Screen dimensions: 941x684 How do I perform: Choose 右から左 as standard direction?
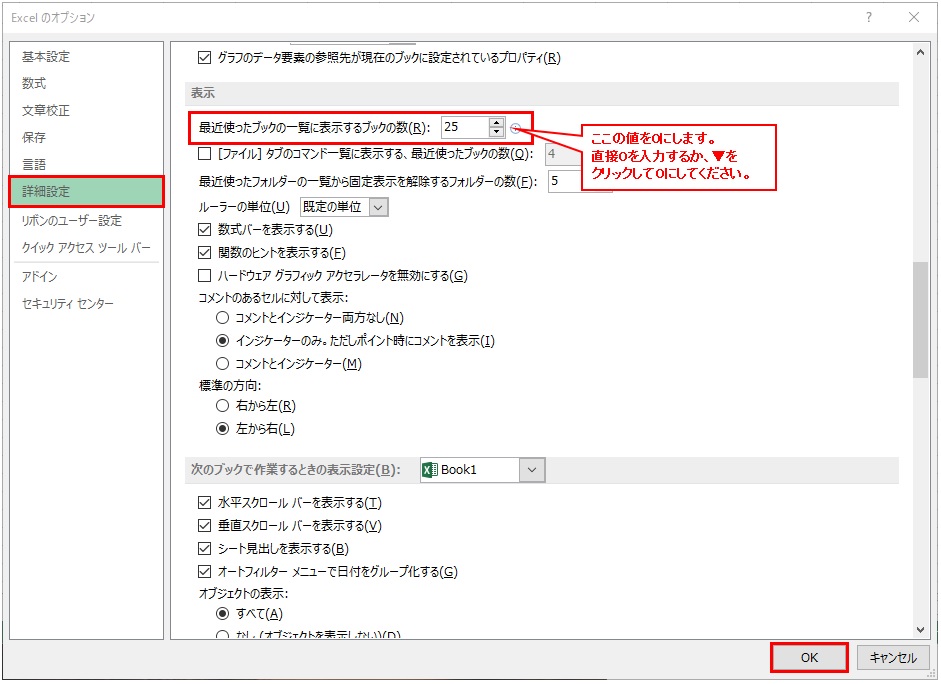coord(222,407)
